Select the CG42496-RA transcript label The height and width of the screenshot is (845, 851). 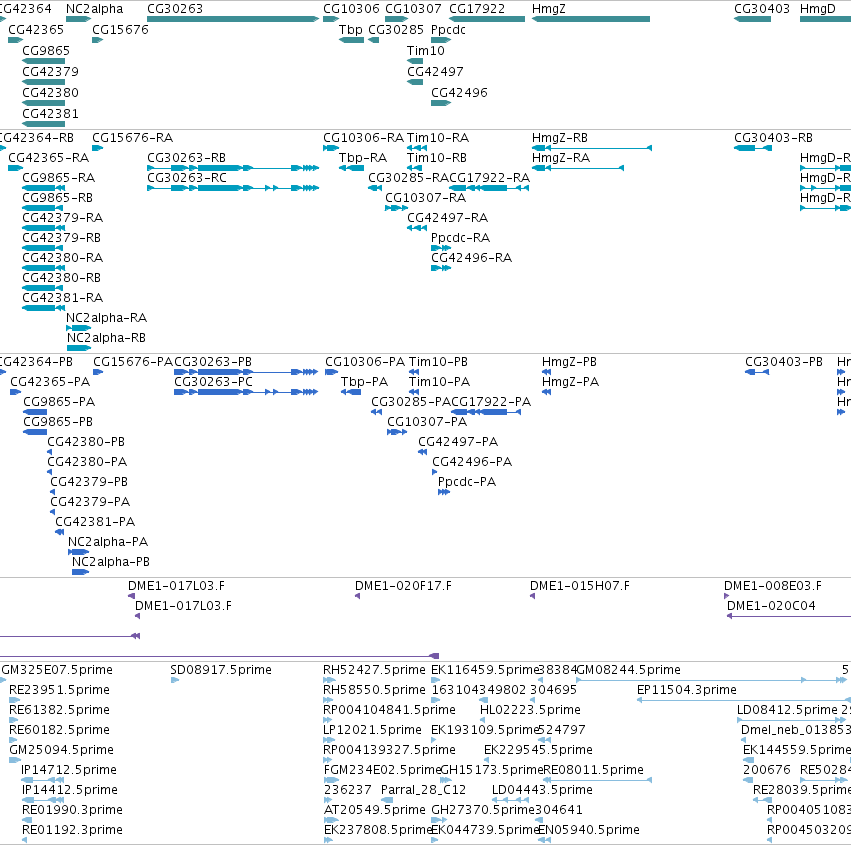pyautogui.click(x=472, y=257)
